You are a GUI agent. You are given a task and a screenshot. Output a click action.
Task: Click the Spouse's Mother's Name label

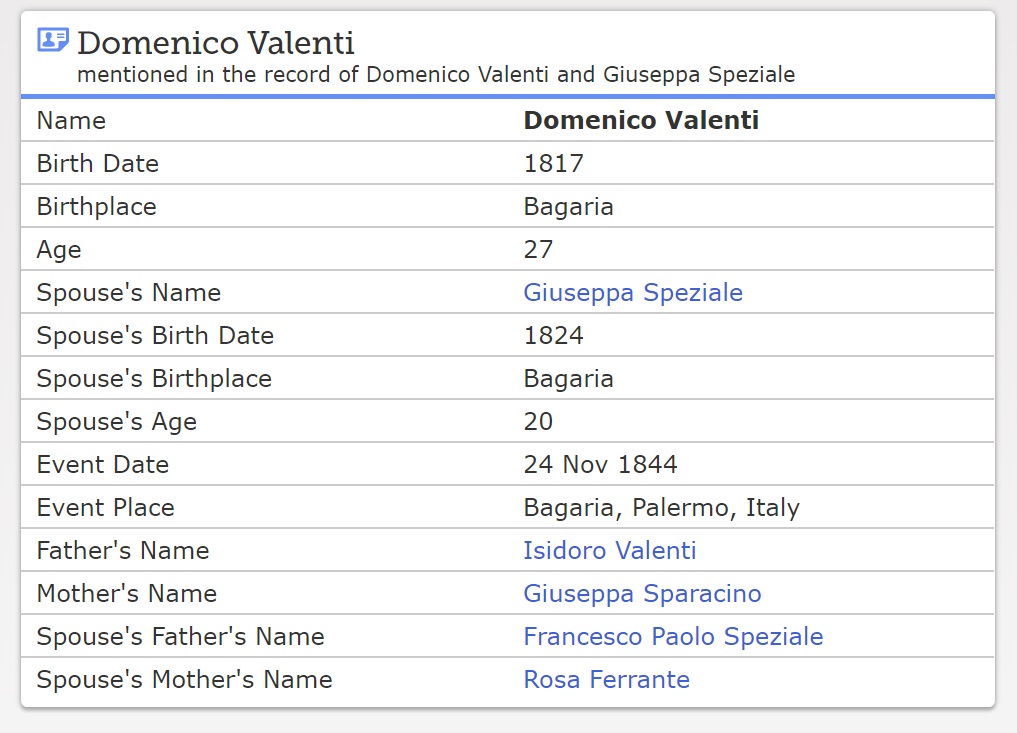(185, 680)
